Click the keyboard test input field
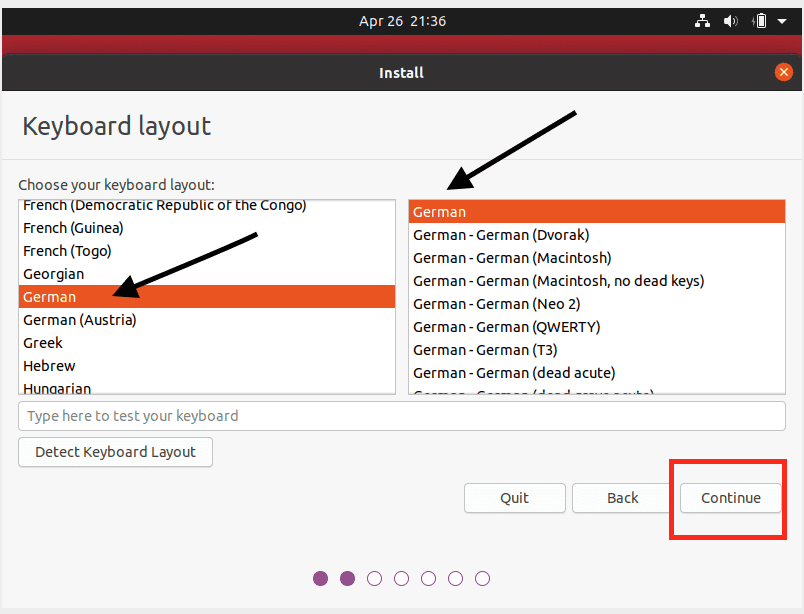The height and width of the screenshot is (614, 804). tap(401, 416)
